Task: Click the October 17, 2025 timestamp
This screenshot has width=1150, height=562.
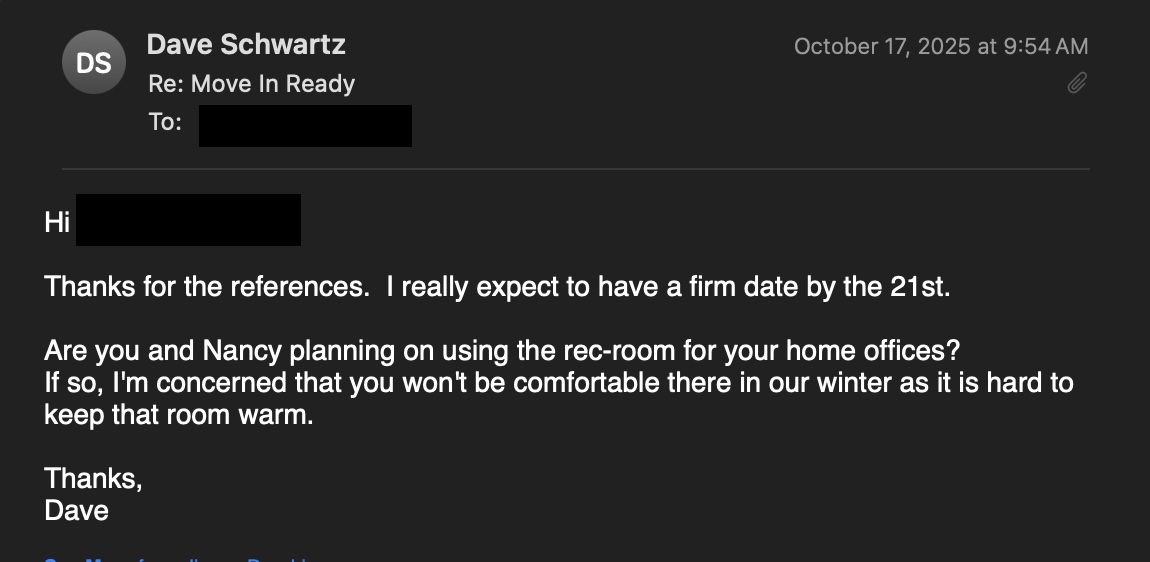Action: tap(940, 46)
